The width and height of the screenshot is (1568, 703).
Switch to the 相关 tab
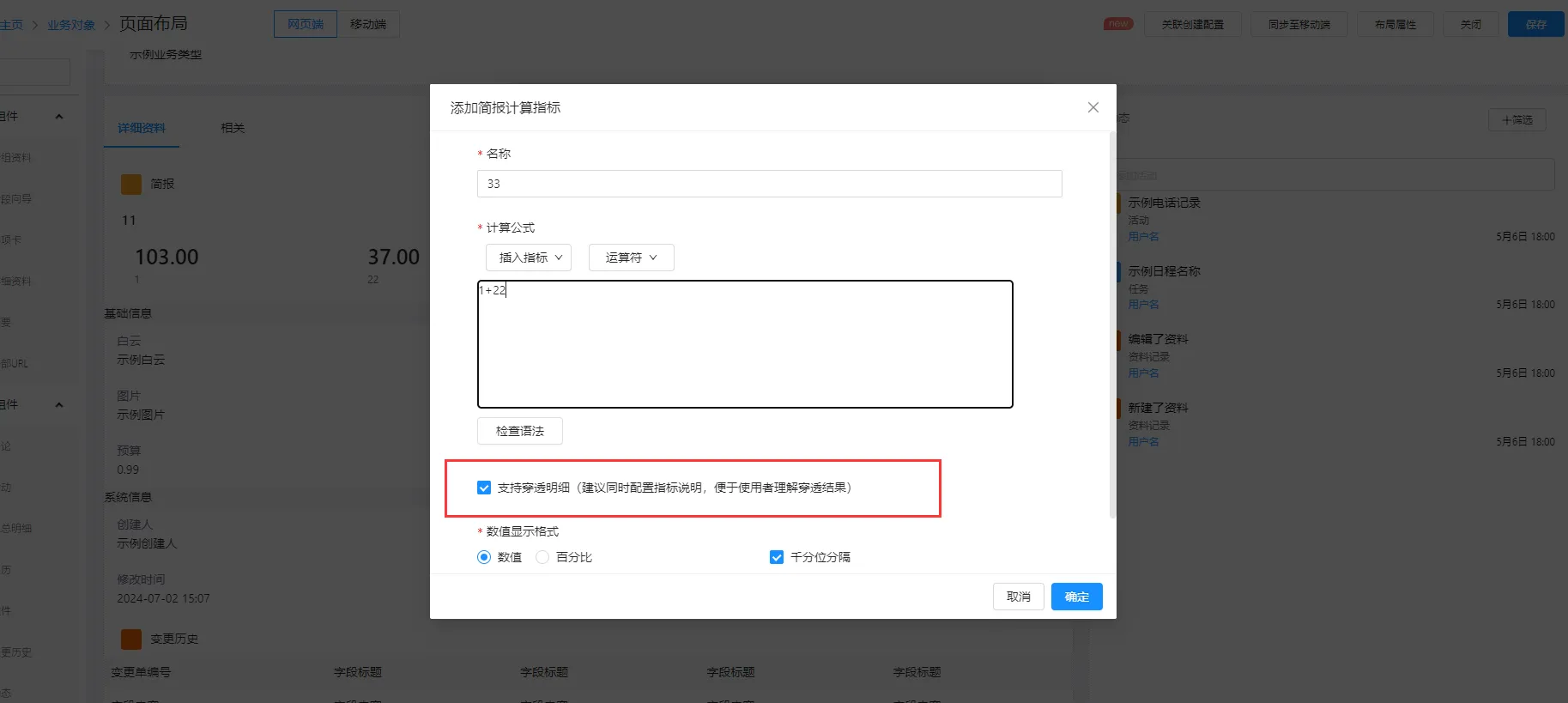[x=233, y=128]
